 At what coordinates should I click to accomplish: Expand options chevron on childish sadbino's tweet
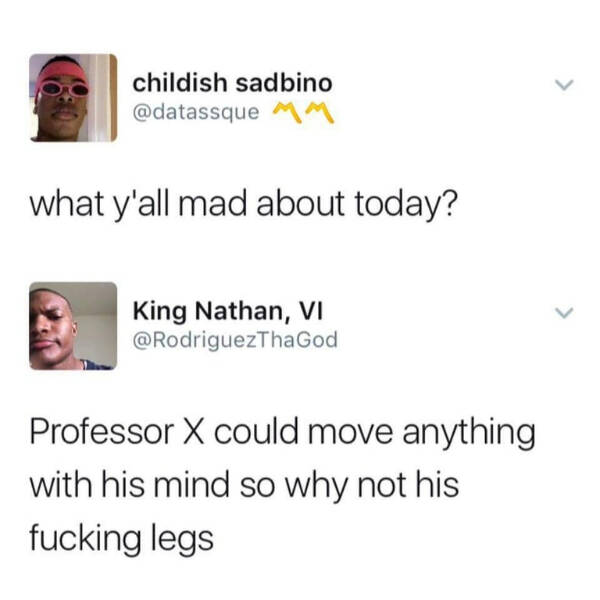tap(564, 85)
